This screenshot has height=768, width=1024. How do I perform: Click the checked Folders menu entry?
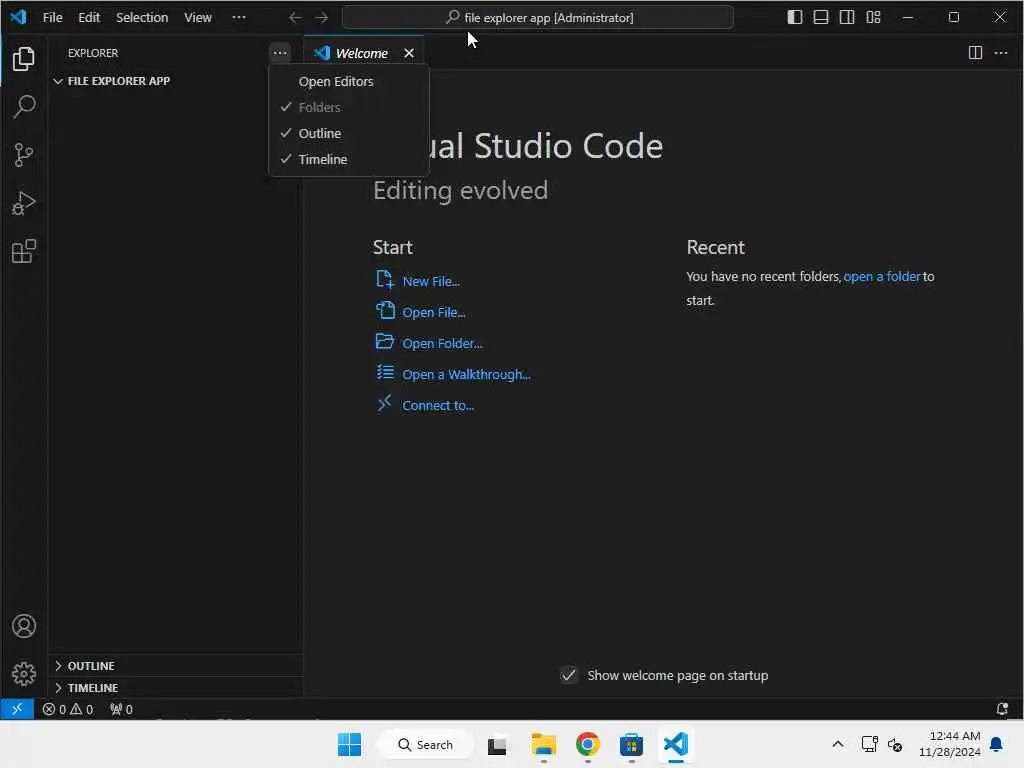(349, 107)
